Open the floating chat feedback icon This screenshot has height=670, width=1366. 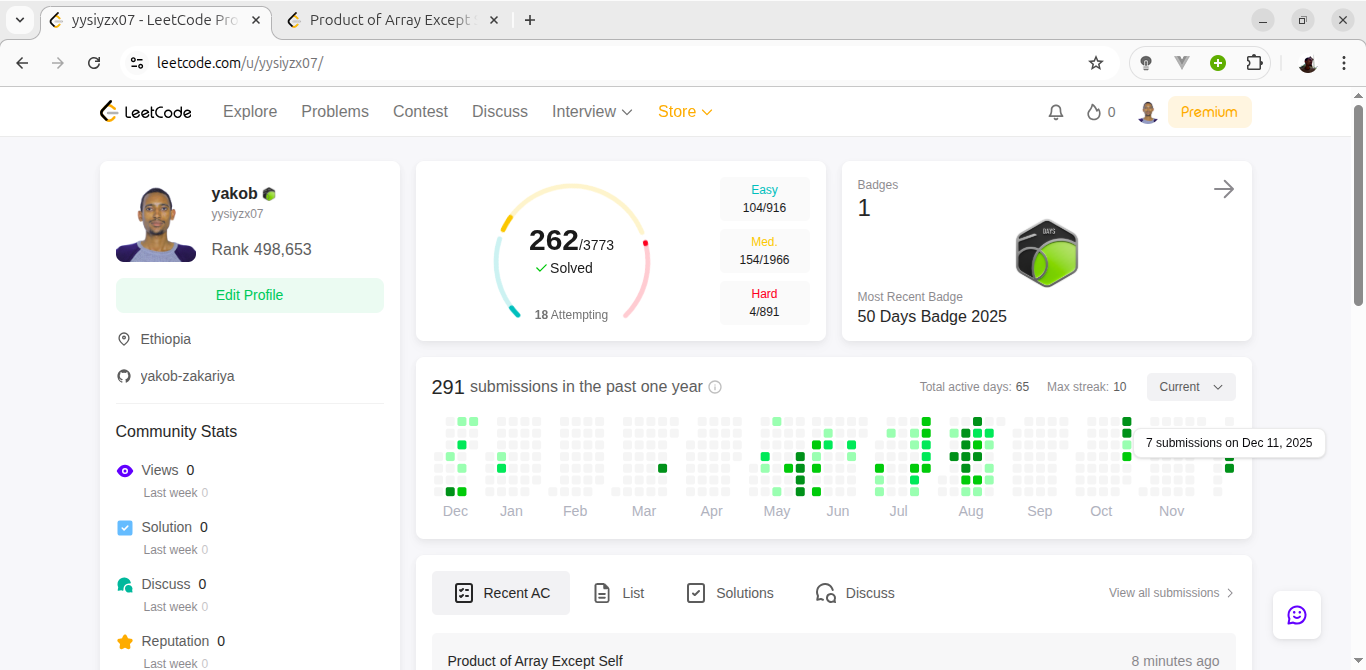[x=1297, y=615]
